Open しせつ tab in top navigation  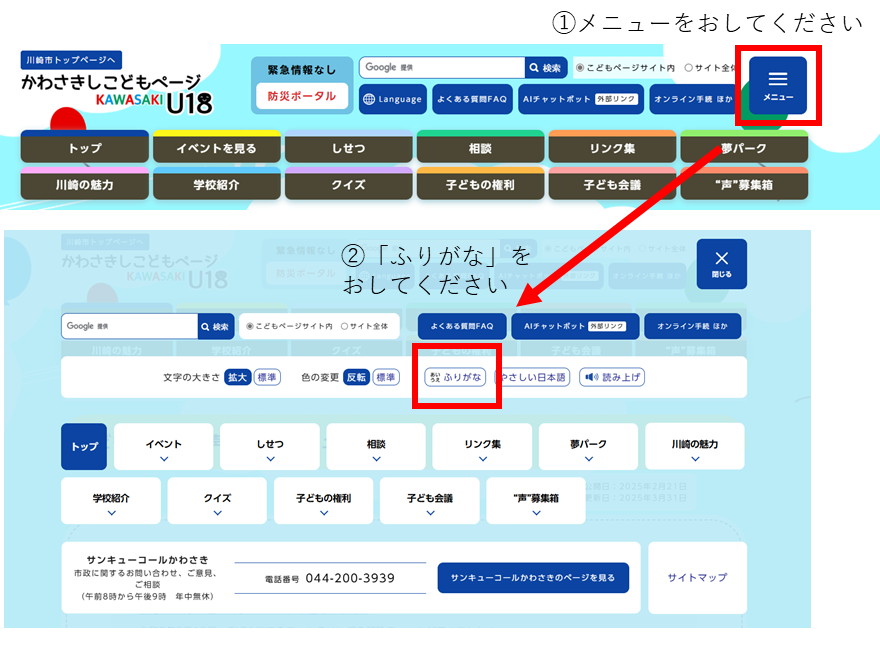coord(349,147)
